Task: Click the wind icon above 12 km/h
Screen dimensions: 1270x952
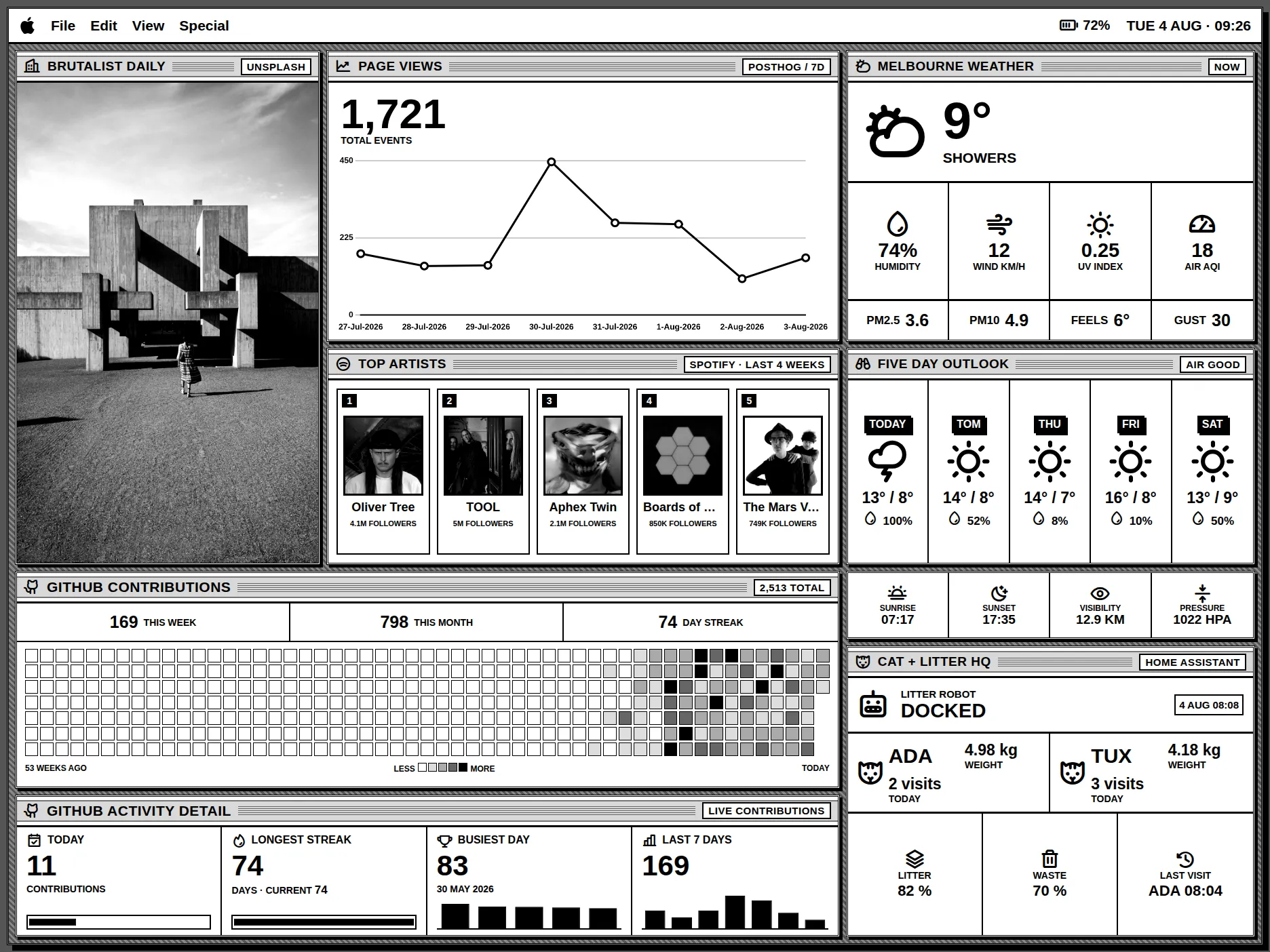Action: pos(999,224)
